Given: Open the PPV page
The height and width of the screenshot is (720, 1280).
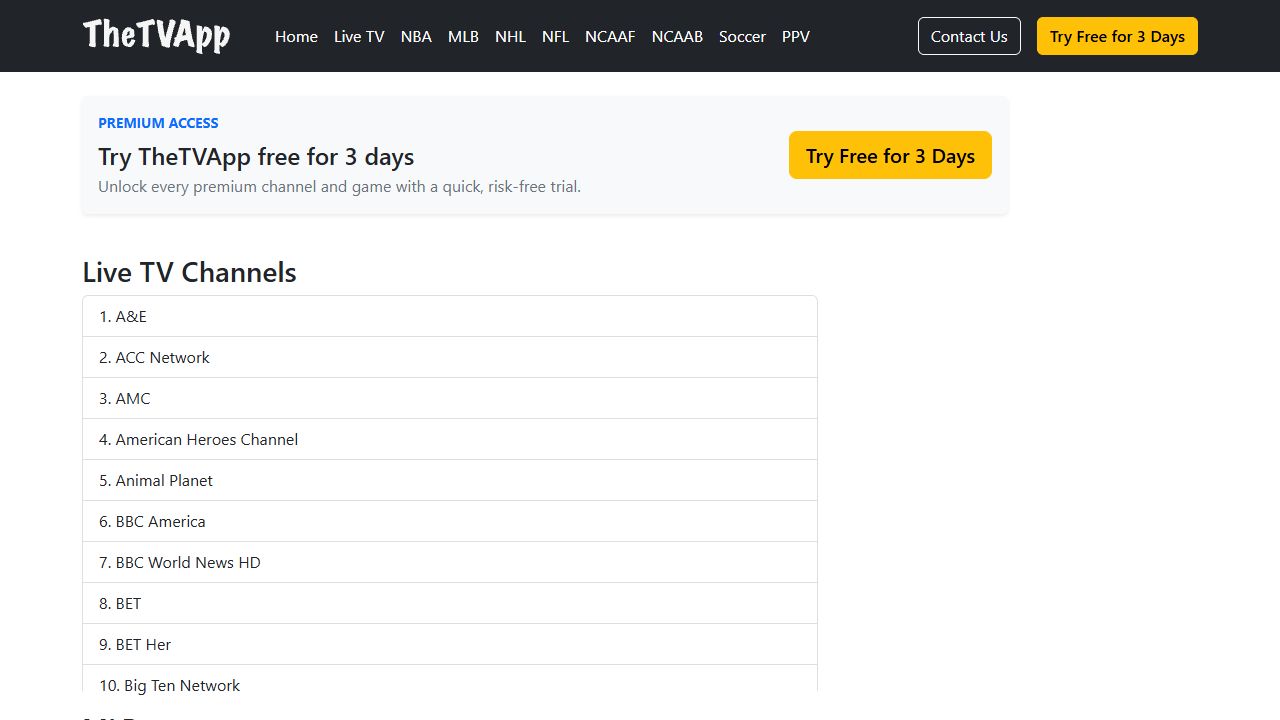Looking at the screenshot, I should (796, 36).
